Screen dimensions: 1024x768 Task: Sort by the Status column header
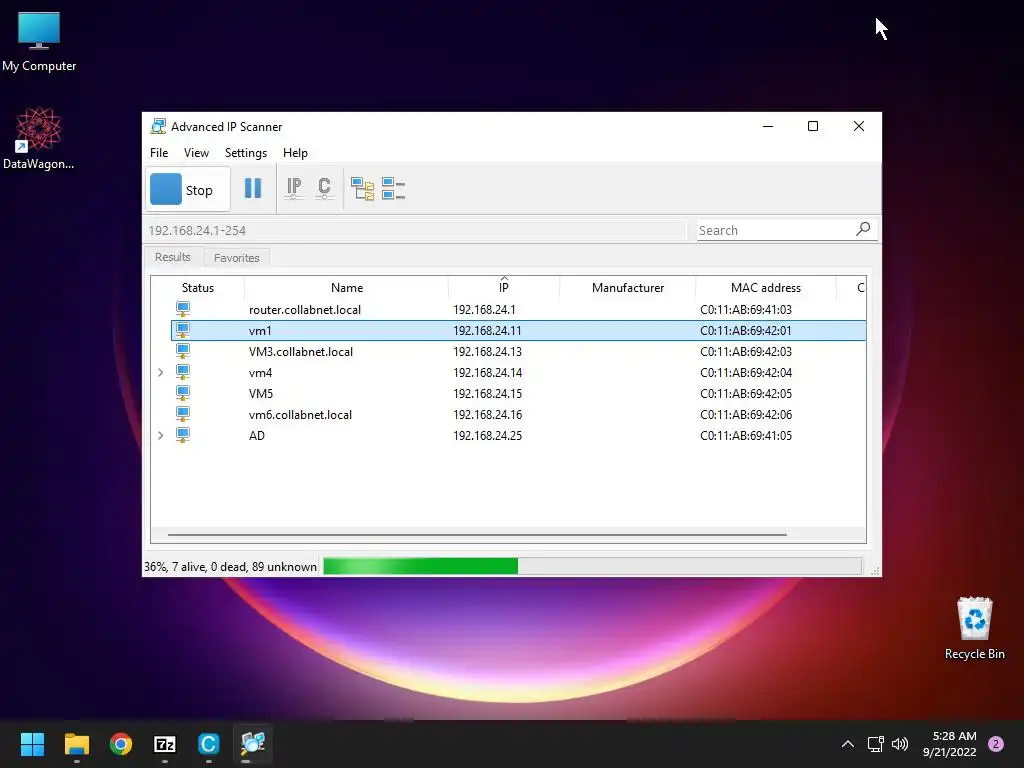tap(197, 288)
